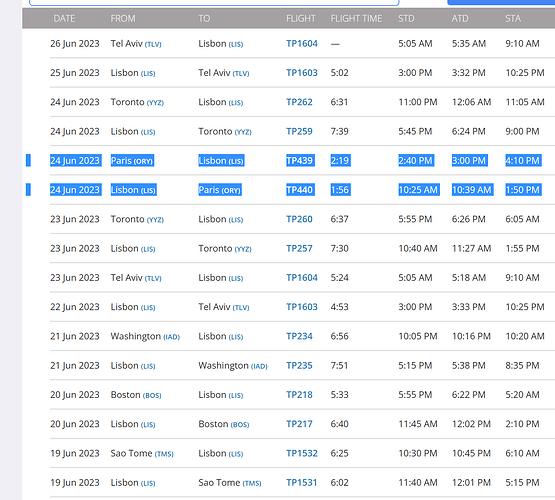Click the search input field at top

pos(214,2)
